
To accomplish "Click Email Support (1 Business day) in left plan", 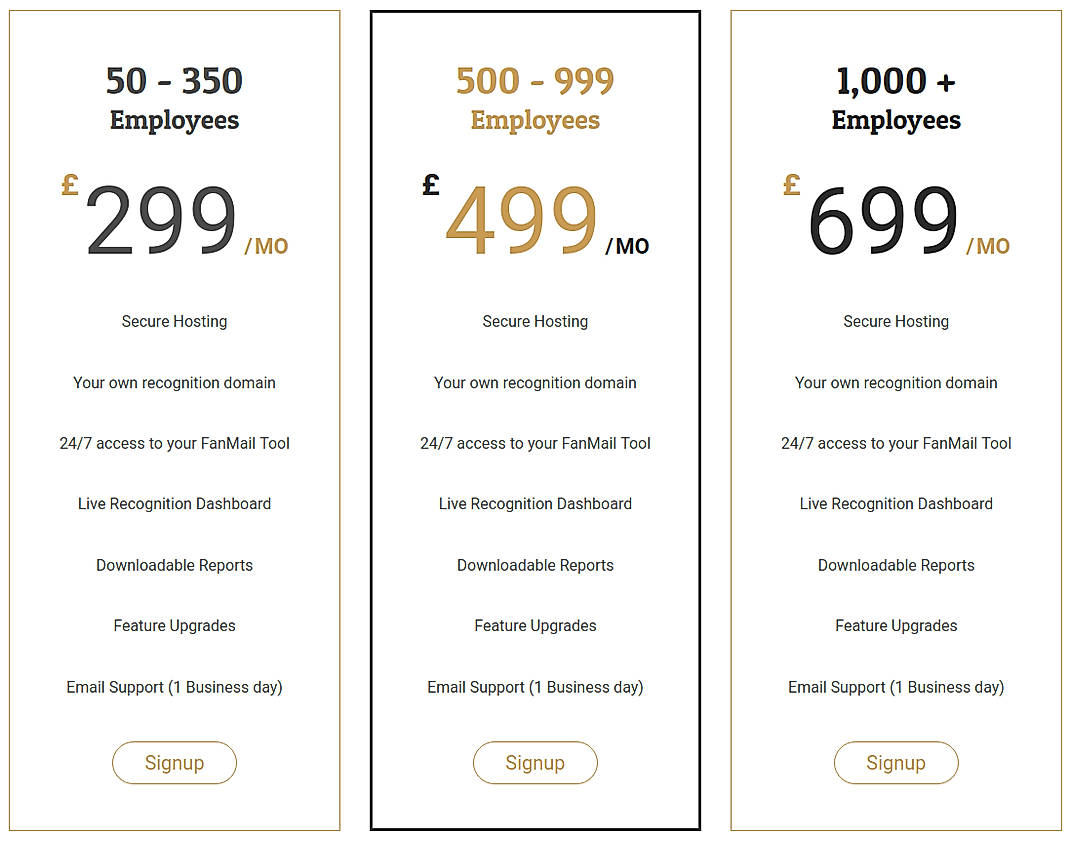I will (x=174, y=687).
